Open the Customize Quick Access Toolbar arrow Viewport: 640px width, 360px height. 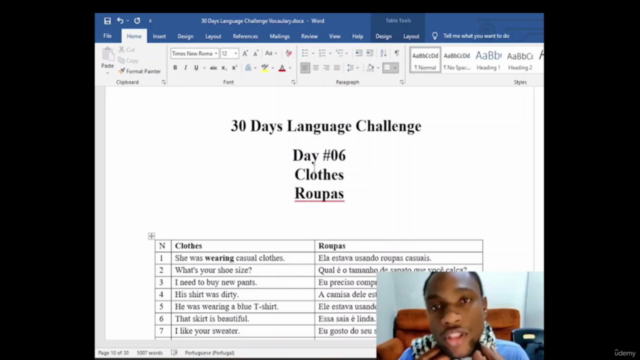pyautogui.click(x=150, y=21)
